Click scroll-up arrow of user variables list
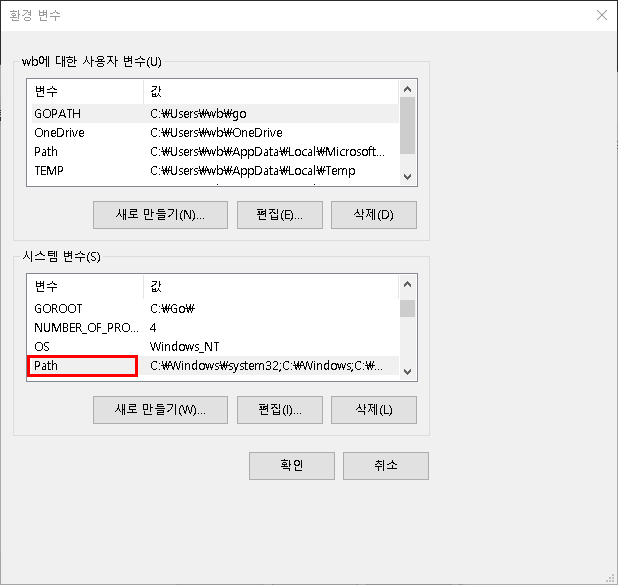This screenshot has height=585, width=618. click(408, 89)
